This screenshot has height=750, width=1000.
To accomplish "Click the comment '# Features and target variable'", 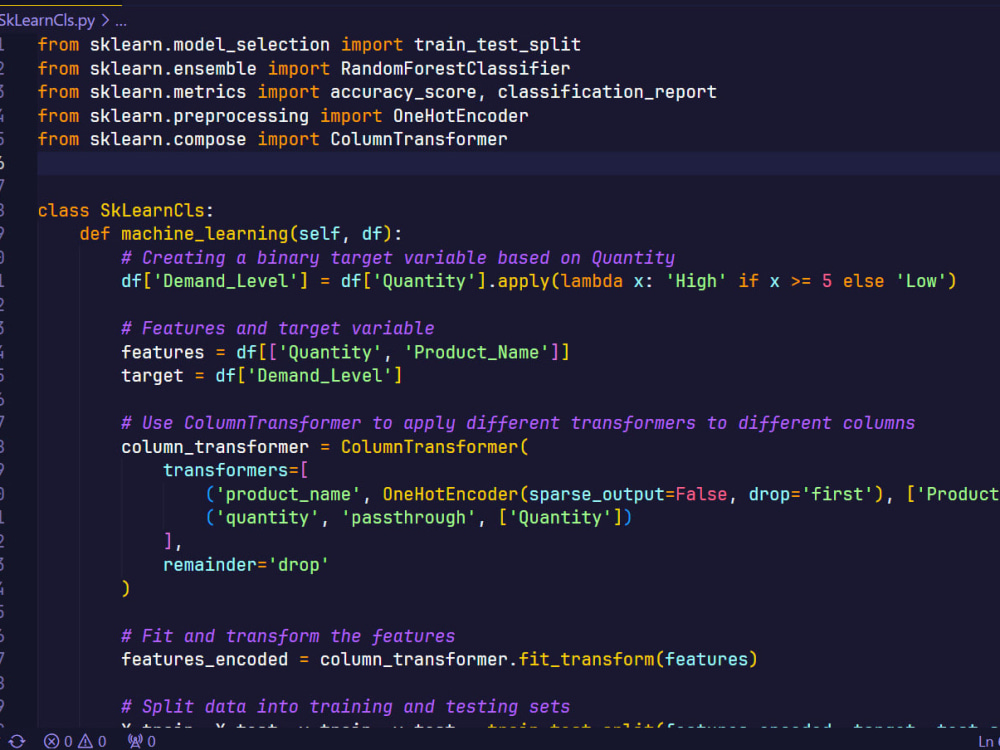I will (278, 328).
